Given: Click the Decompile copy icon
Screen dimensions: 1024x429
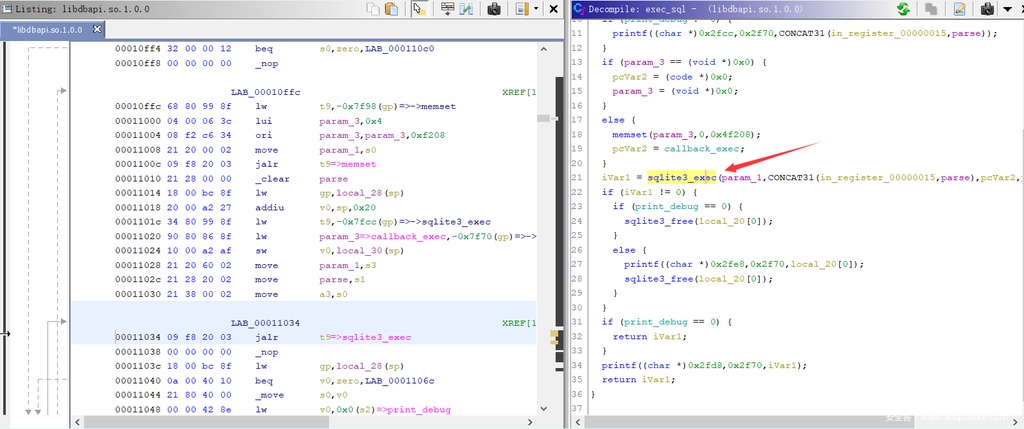Looking at the screenshot, I should (x=931, y=9).
